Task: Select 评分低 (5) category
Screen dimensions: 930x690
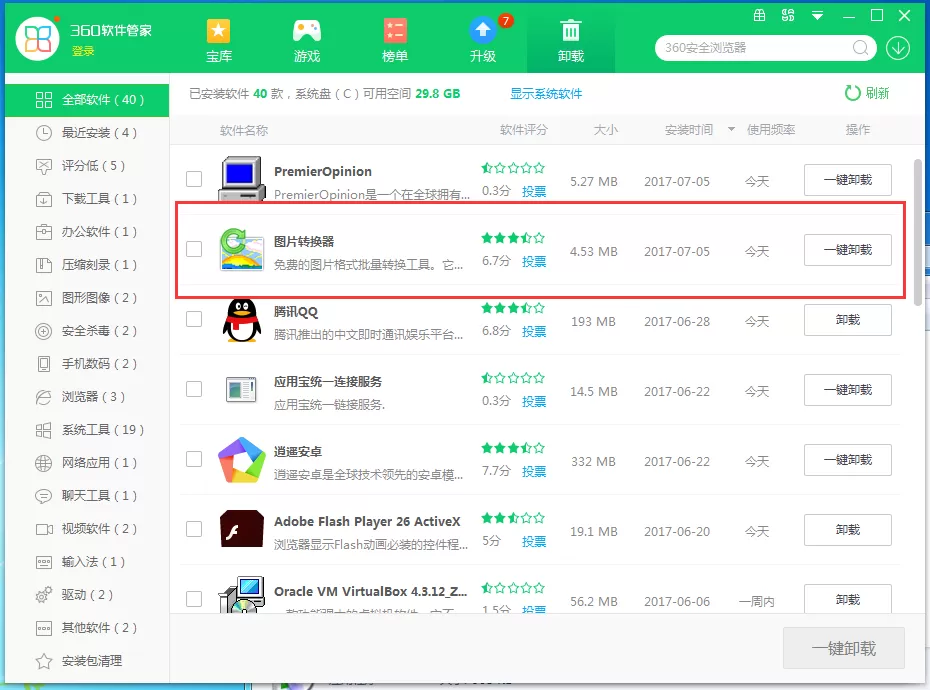Action: tap(87, 166)
